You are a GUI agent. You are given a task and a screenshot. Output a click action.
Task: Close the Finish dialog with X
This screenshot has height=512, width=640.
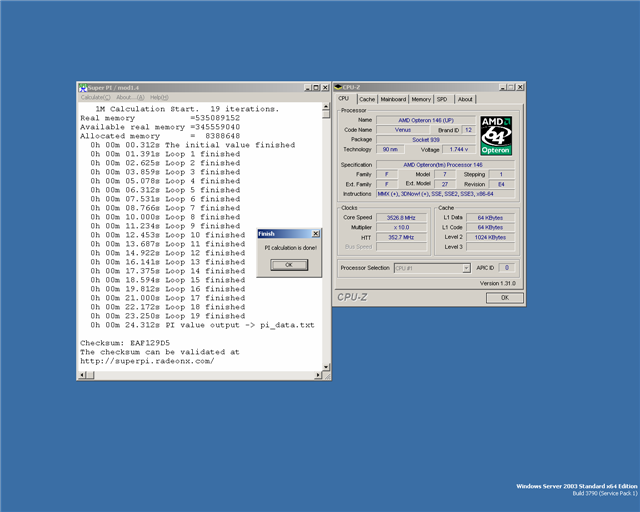(x=316, y=234)
